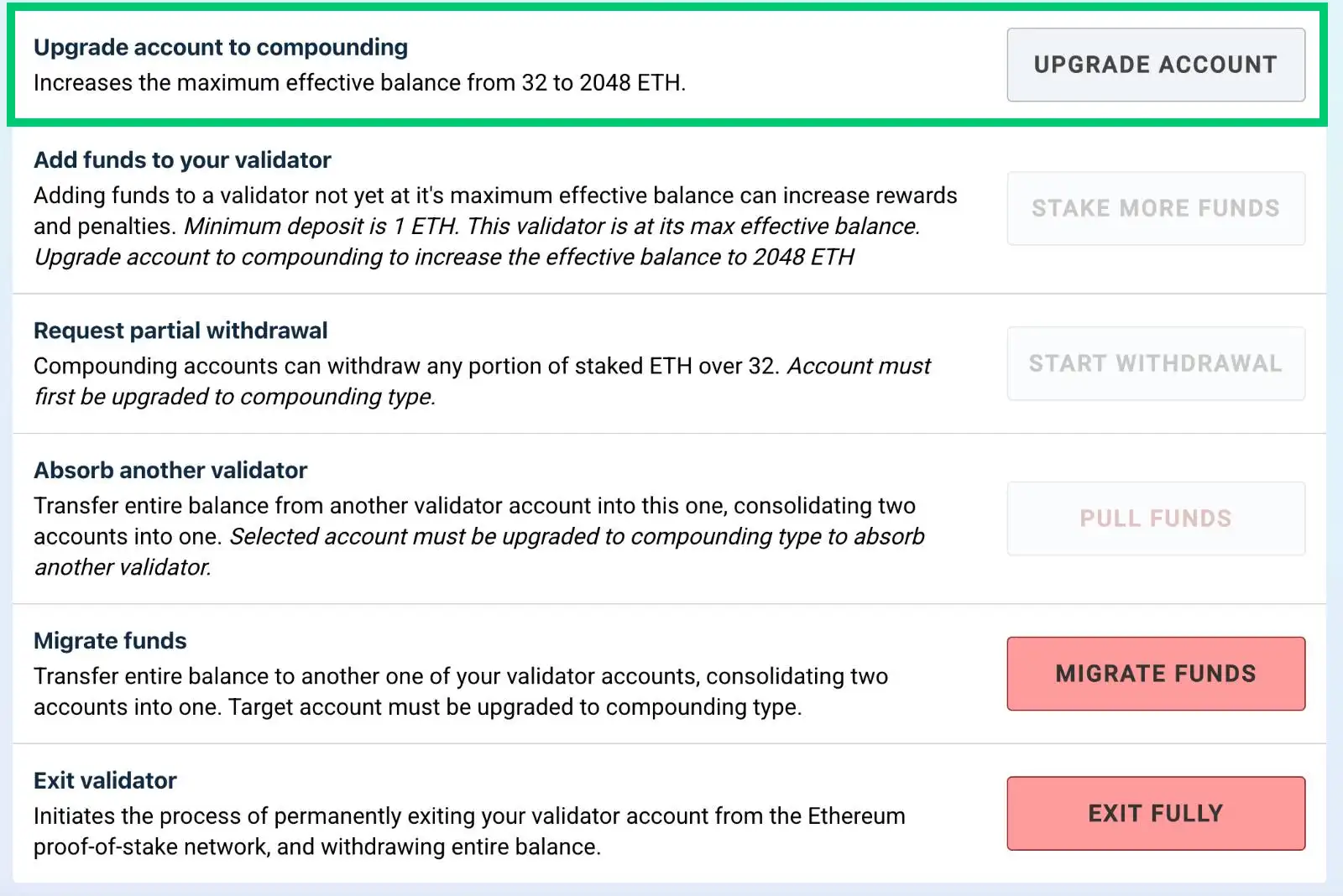
Task: Select the 'Upgrade account to compounding' heading
Action: pyautogui.click(x=221, y=47)
